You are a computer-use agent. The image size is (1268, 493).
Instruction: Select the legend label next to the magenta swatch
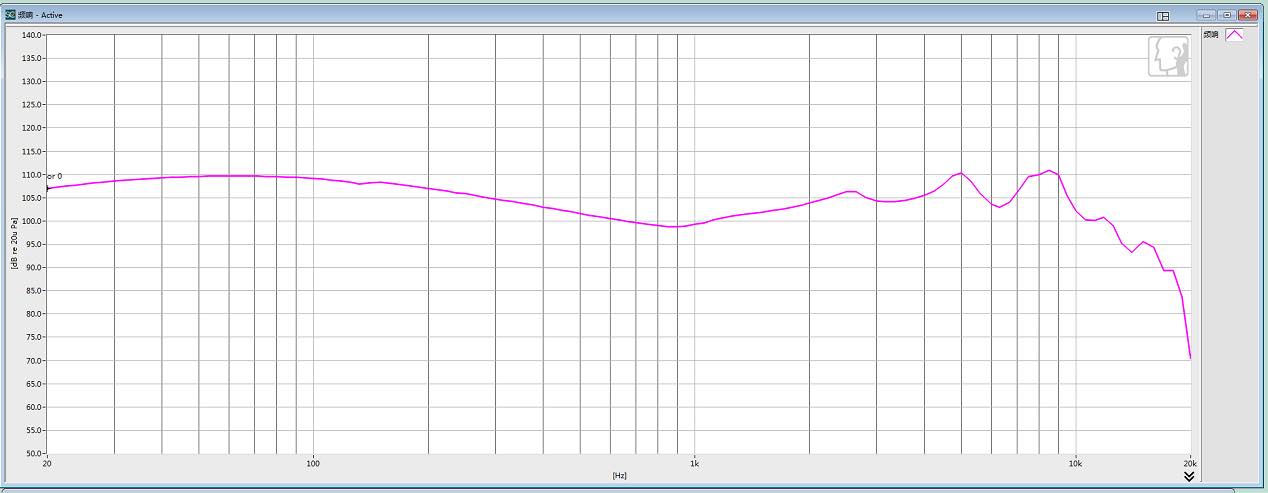point(1211,35)
